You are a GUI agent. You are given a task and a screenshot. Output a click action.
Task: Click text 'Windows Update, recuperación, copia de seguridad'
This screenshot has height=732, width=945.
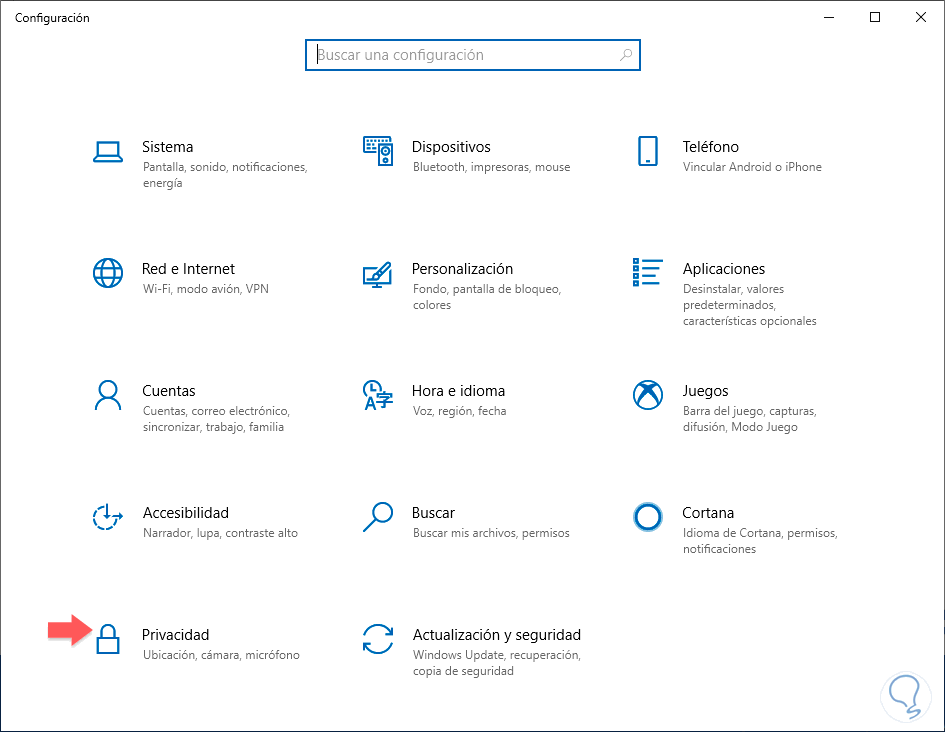click(497, 663)
